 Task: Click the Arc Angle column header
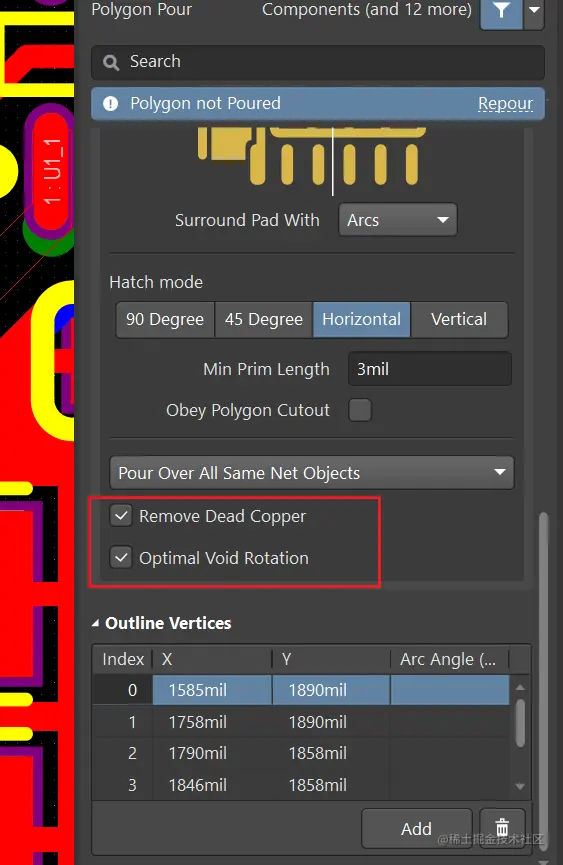450,659
